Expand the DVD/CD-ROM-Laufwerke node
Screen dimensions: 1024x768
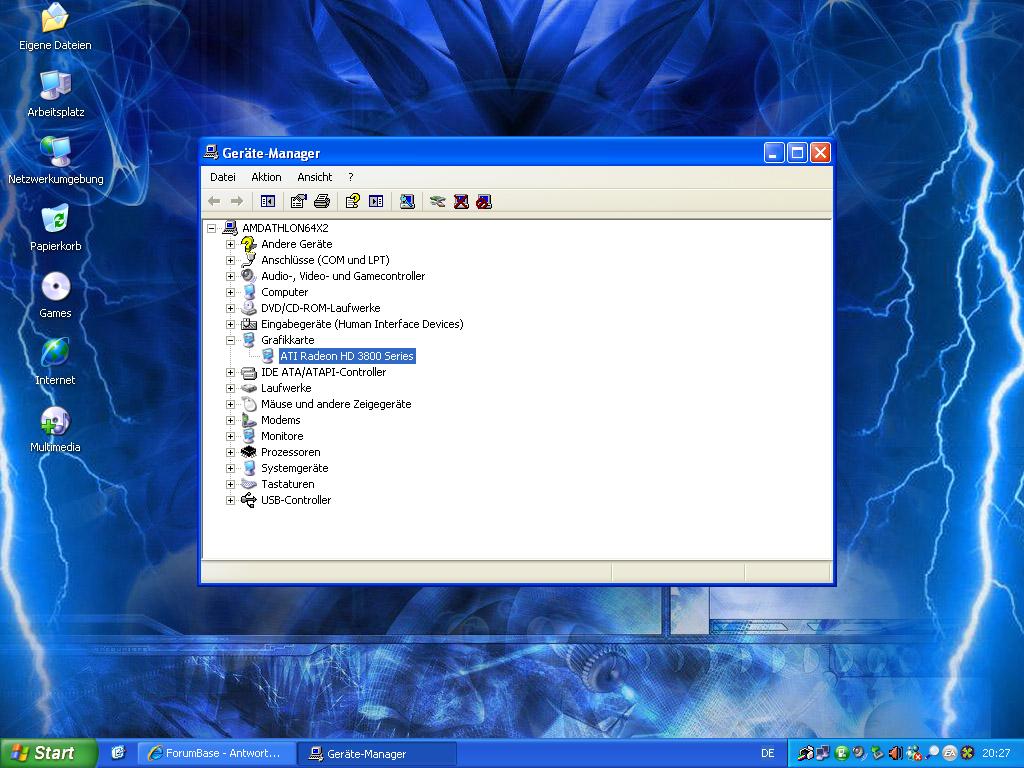pyautogui.click(x=230, y=308)
